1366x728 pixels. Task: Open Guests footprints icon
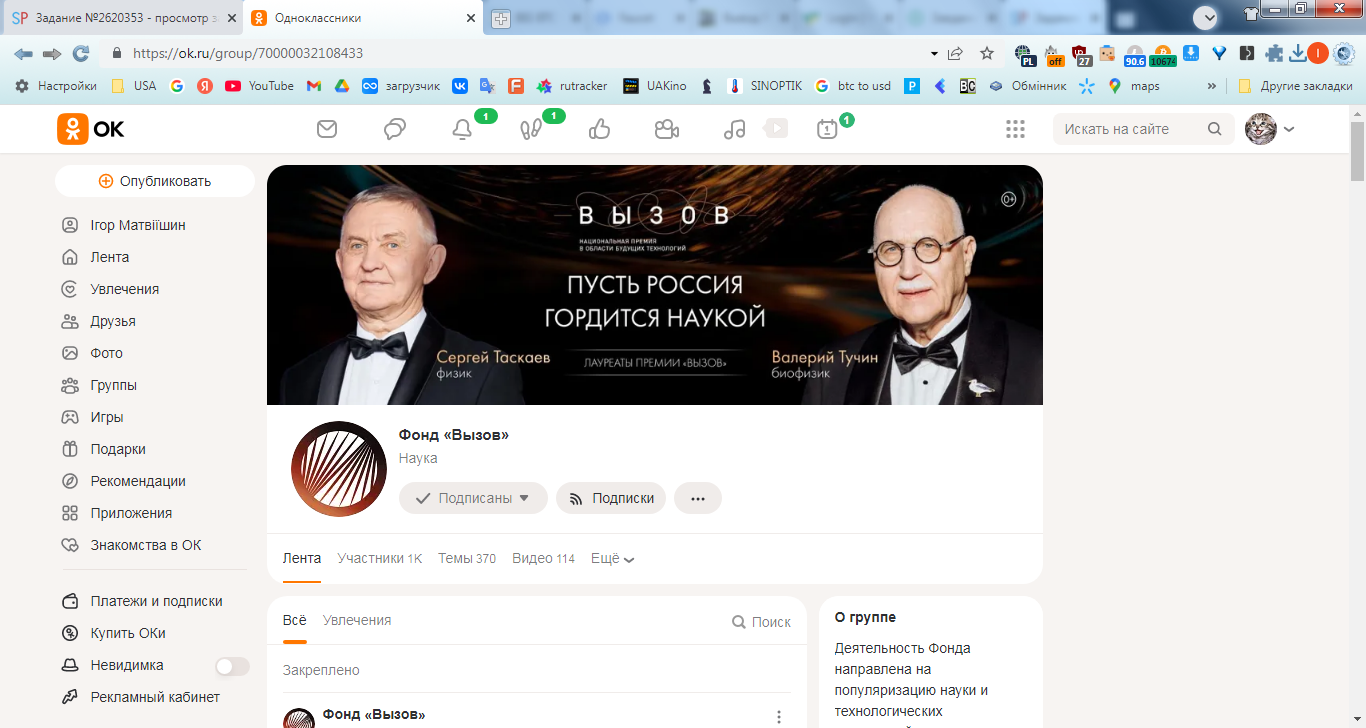click(530, 129)
